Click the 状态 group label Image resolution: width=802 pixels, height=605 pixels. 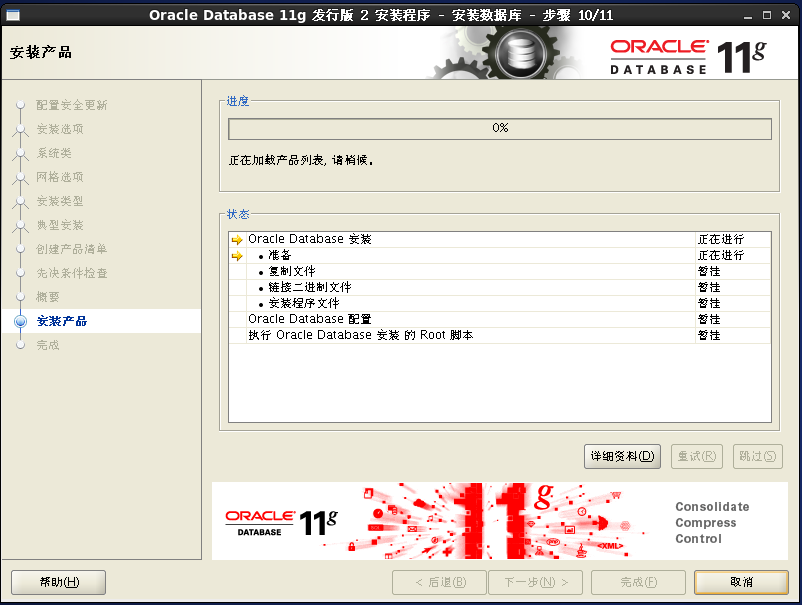pyautogui.click(x=238, y=214)
